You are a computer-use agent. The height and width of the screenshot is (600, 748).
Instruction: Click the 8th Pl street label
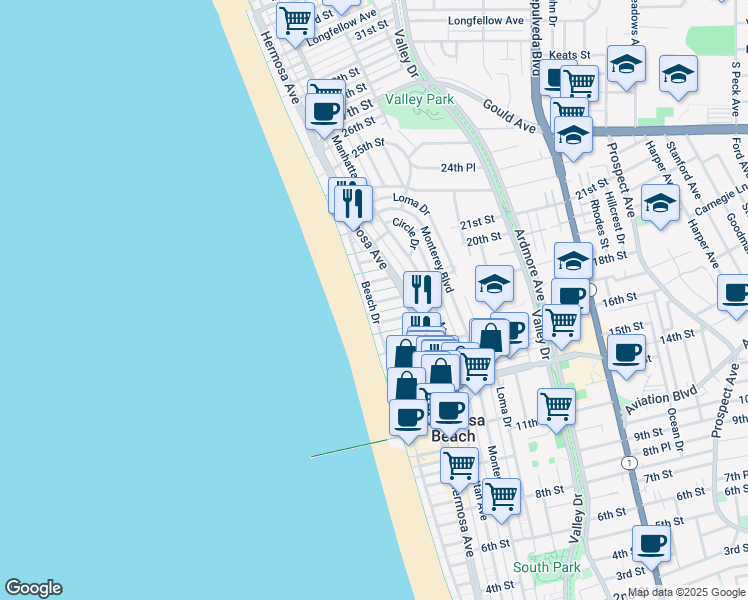coord(656,449)
